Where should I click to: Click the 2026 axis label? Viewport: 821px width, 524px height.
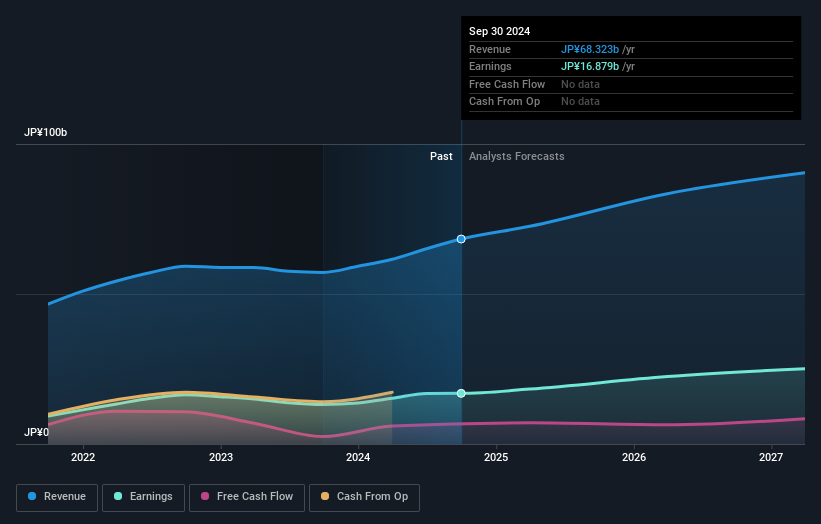[634, 458]
